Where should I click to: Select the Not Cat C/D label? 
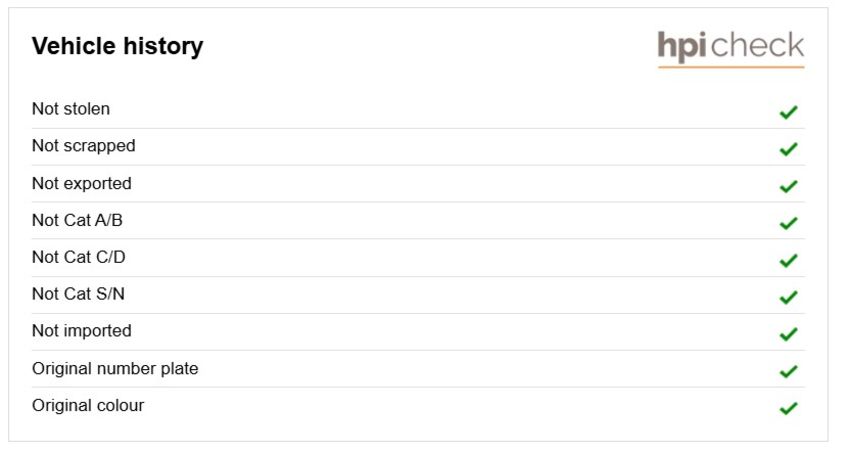[79, 257]
